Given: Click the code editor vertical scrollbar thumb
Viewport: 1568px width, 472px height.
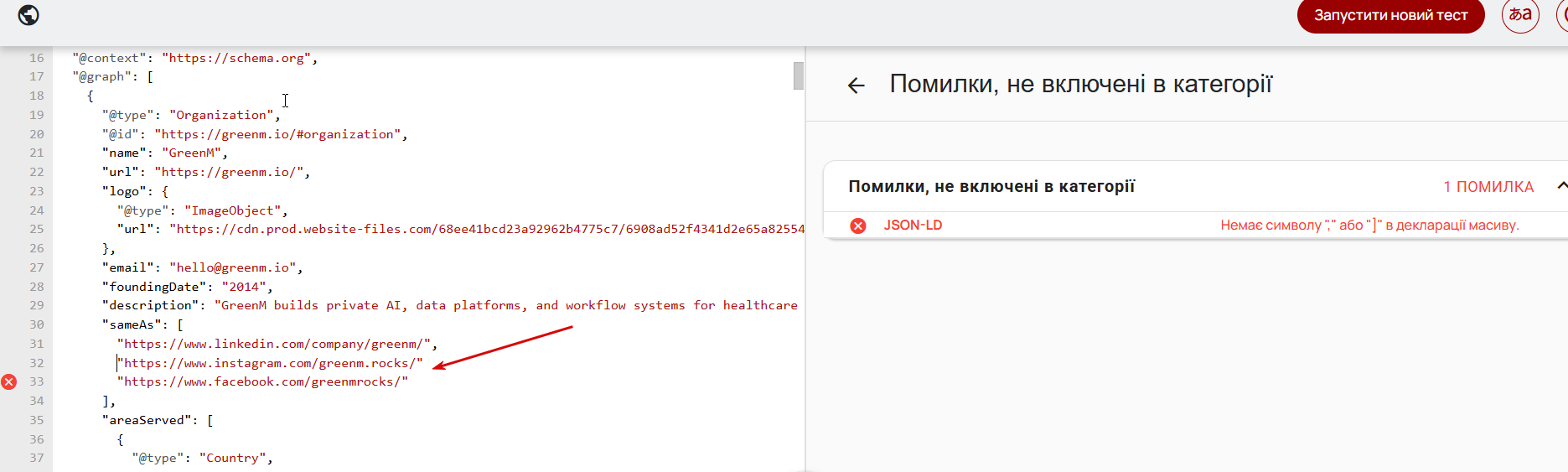Looking at the screenshot, I should (799, 75).
